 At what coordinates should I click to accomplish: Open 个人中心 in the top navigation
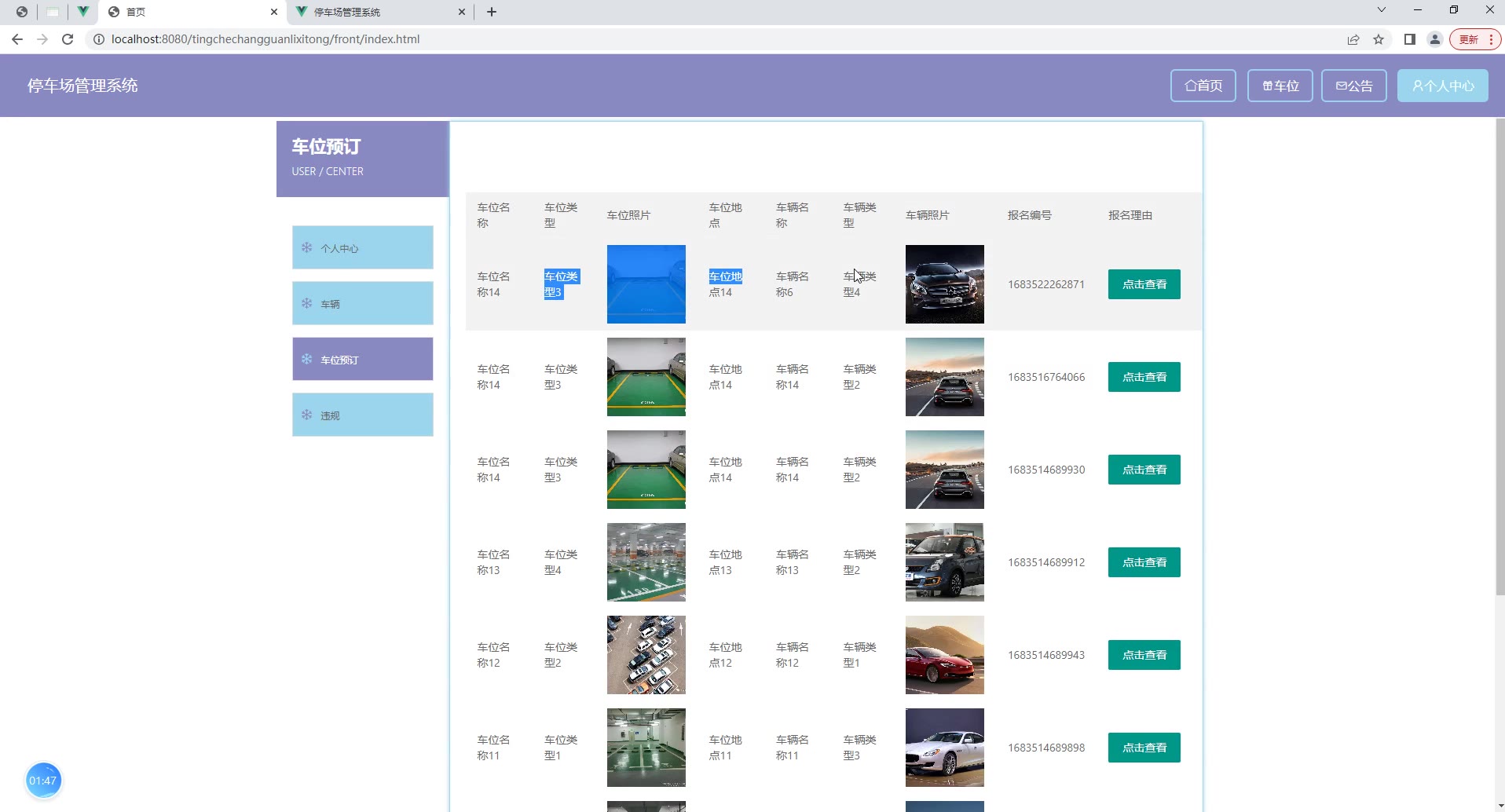tap(1442, 86)
